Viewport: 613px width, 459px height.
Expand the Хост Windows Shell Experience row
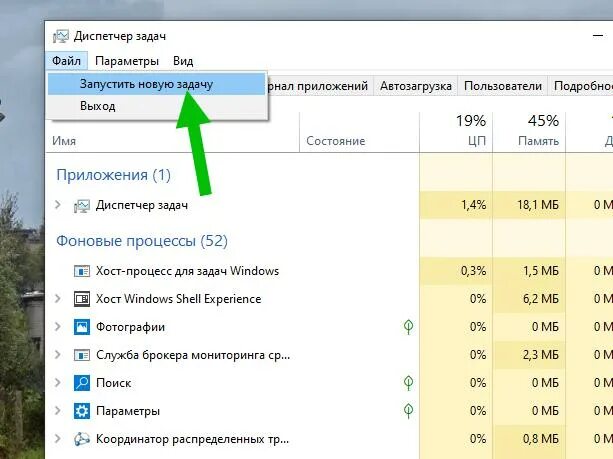pos(58,299)
